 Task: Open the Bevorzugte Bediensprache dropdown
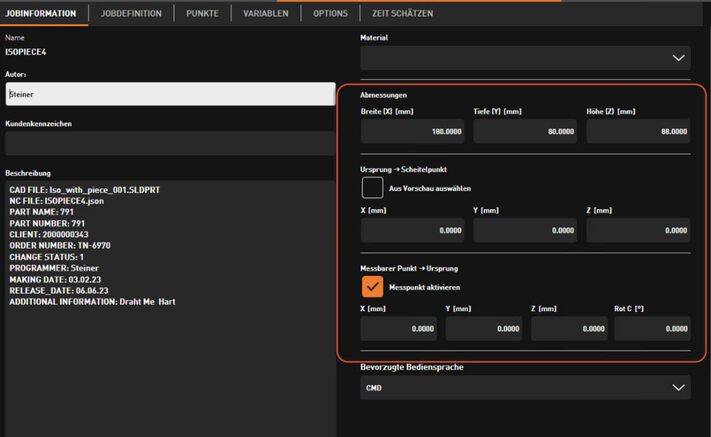tap(525, 388)
